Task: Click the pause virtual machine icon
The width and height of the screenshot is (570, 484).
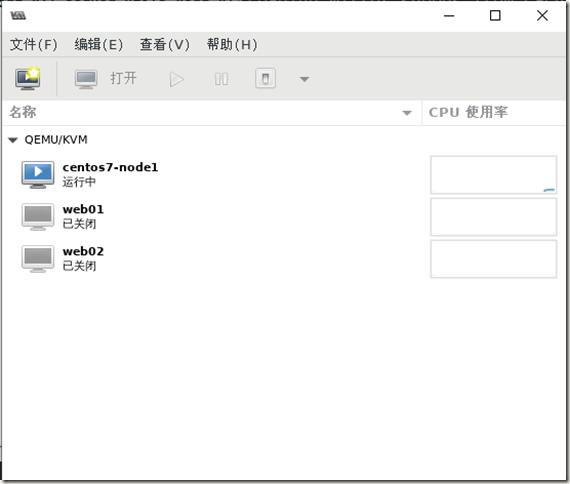Action: 221,79
